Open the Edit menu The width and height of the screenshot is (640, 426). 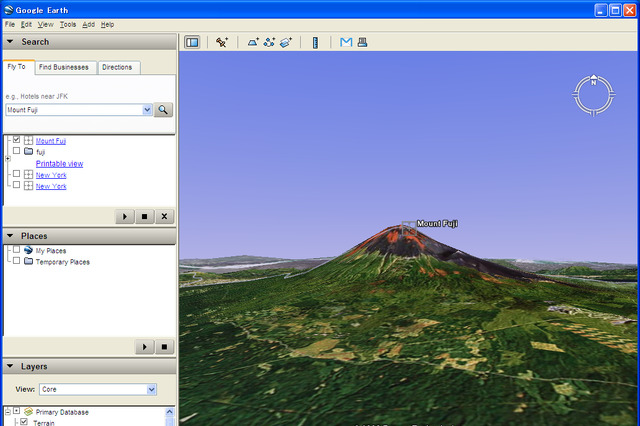coord(26,24)
